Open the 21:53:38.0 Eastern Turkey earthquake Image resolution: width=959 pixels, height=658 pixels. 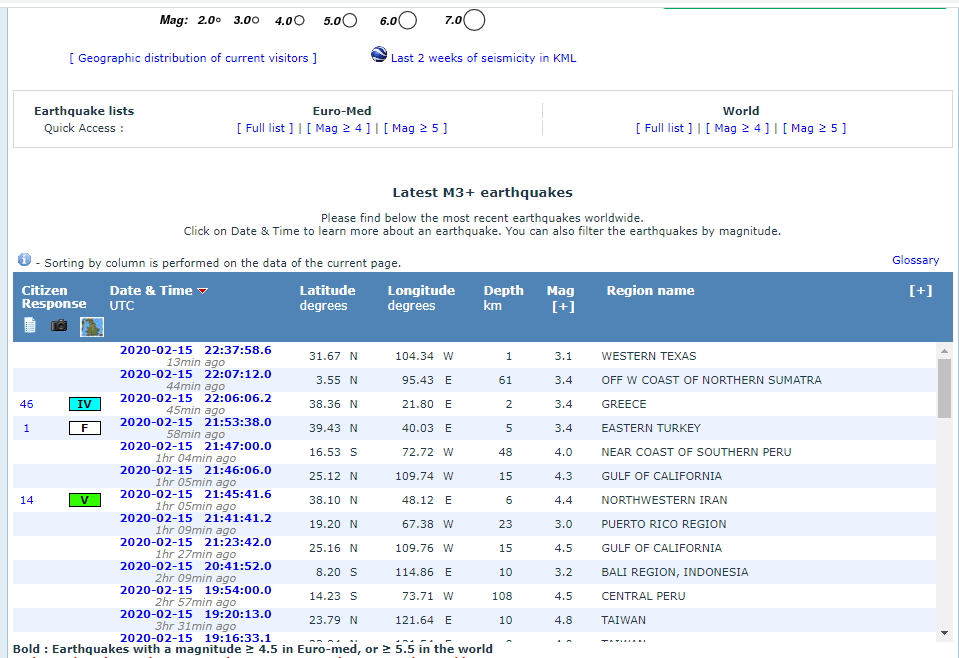point(196,422)
